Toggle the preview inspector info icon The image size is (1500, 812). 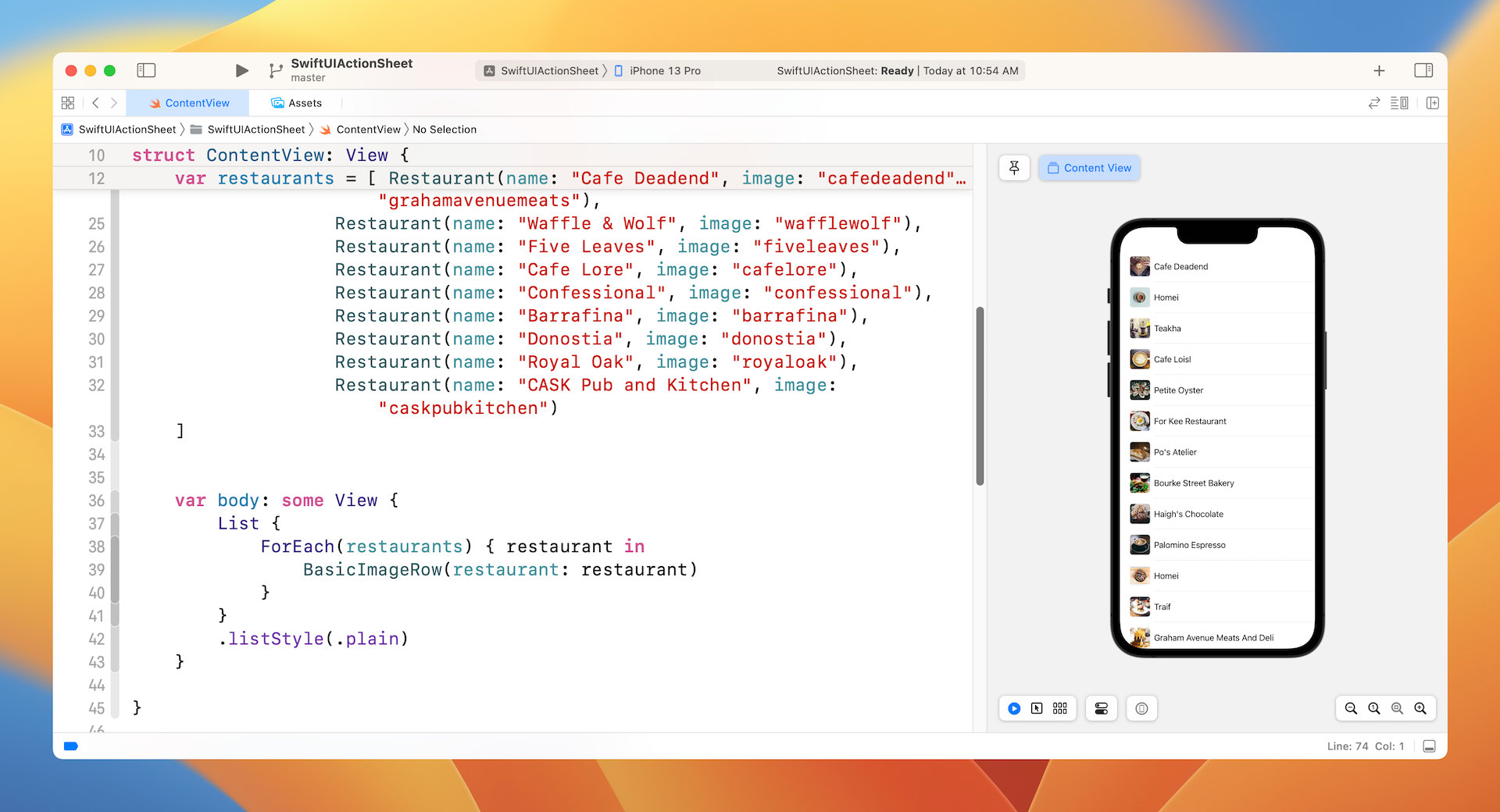(1141, 708)
